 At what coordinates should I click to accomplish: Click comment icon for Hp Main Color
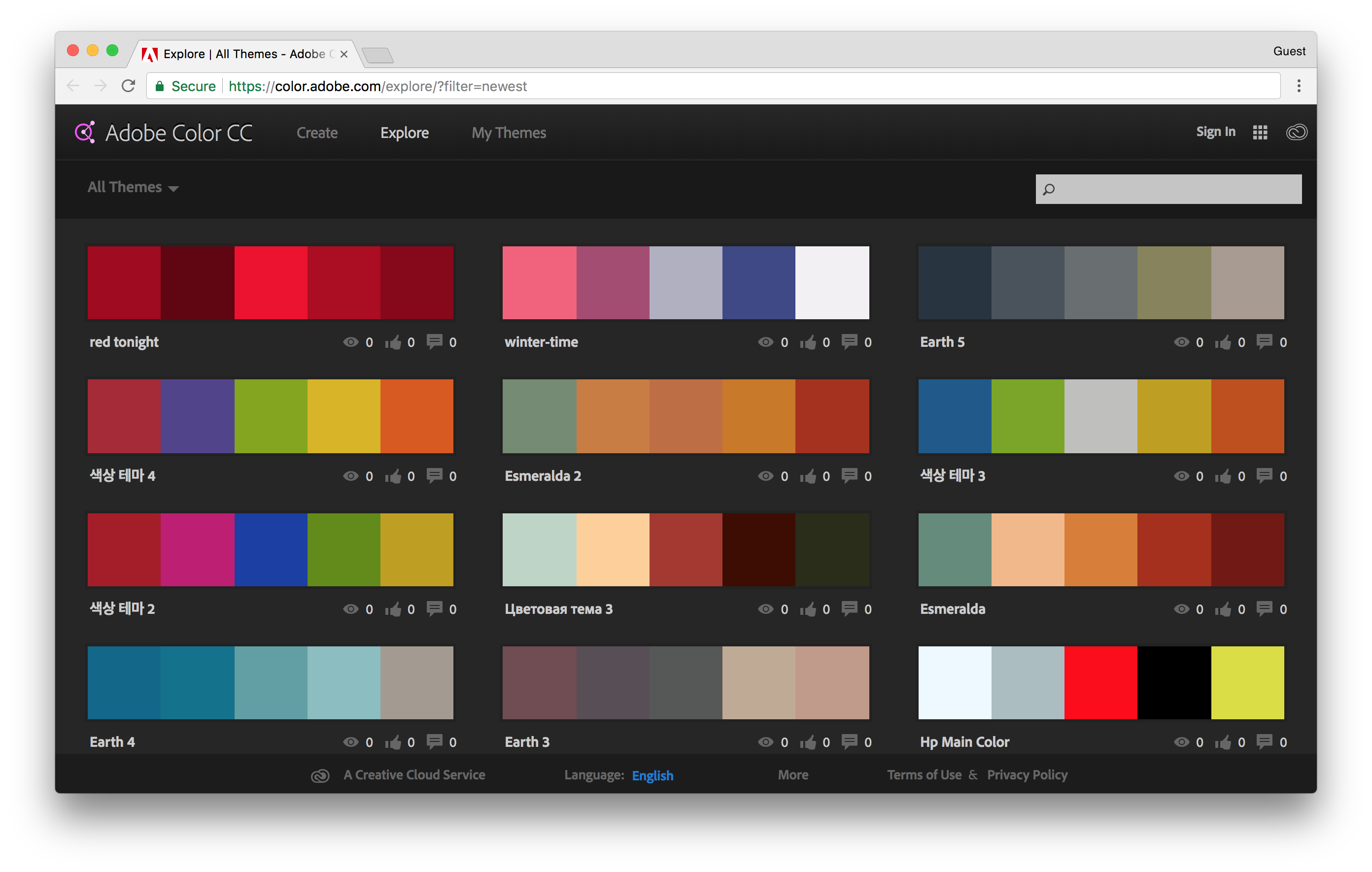coord(1264,741)
